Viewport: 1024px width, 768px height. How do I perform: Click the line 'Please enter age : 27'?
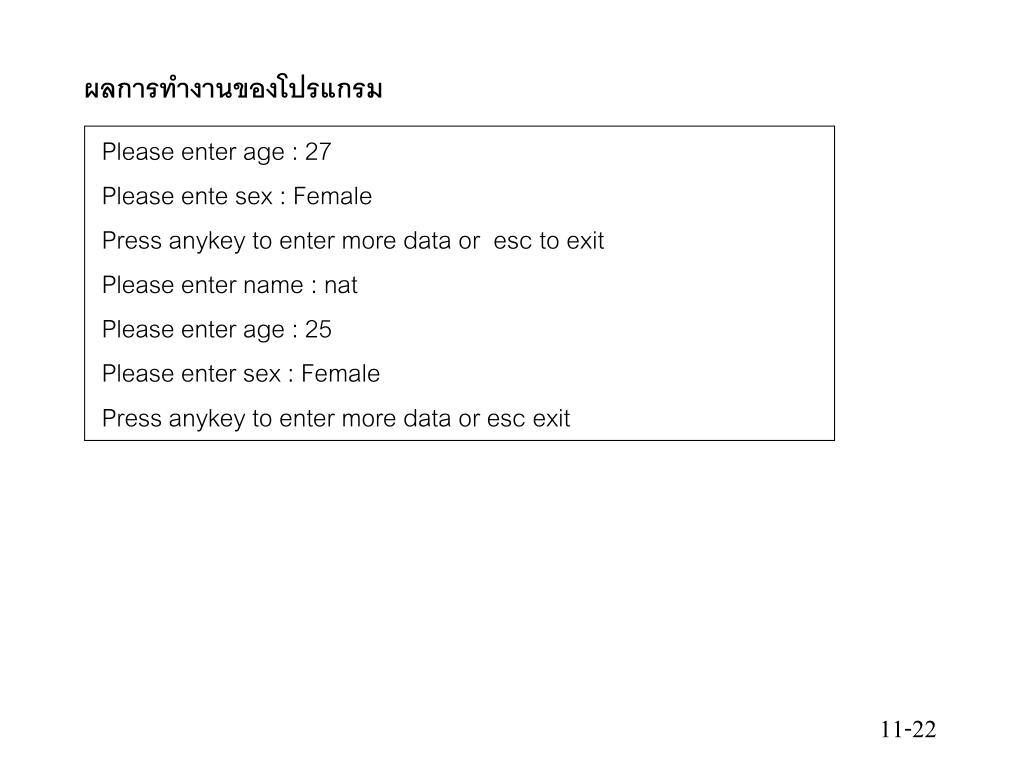(217, 153)
